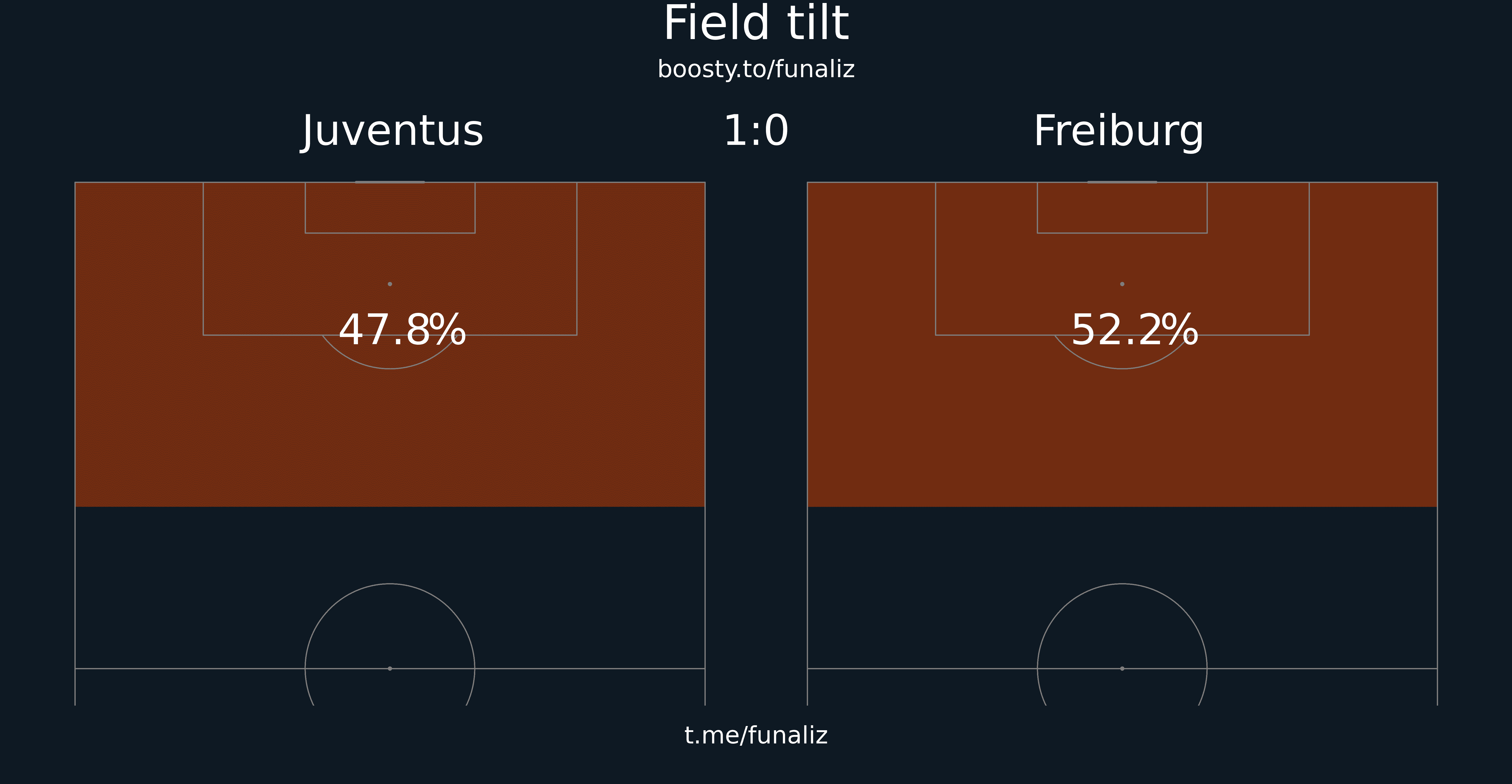Click the penalty spot on Freiburg pitch
Viewport: 1512px width, 784px height.
pos(1122,284)
